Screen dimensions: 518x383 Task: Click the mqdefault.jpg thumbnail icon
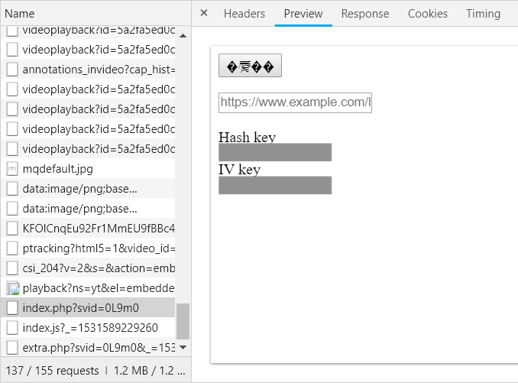(12, 169)
